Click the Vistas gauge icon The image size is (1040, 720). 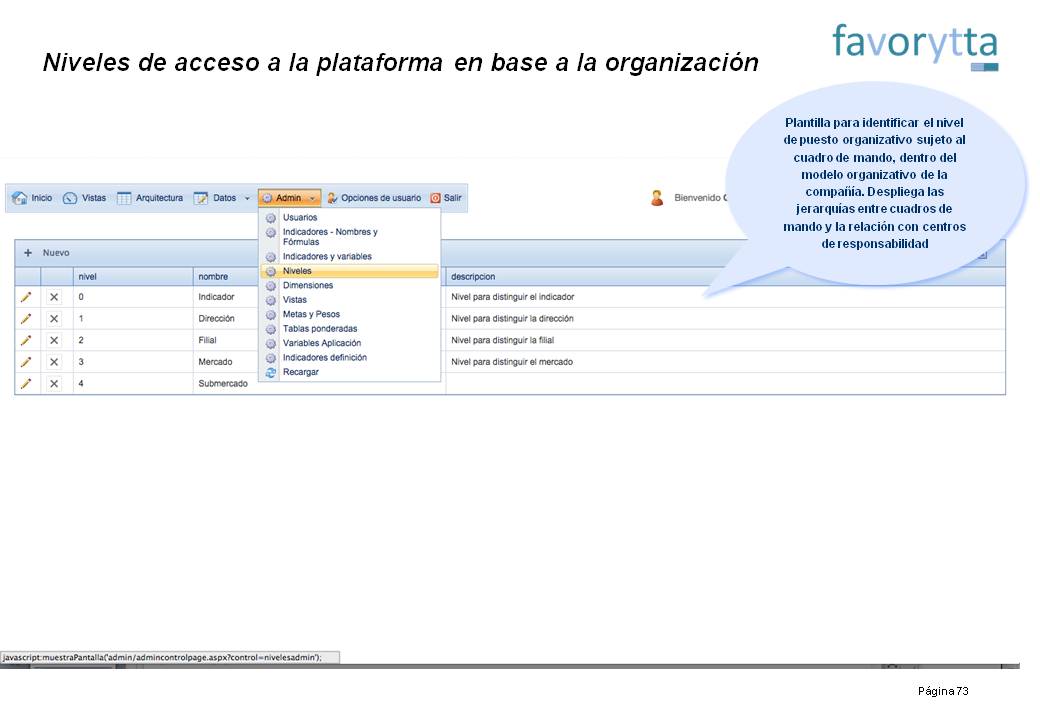pos(70,198)
